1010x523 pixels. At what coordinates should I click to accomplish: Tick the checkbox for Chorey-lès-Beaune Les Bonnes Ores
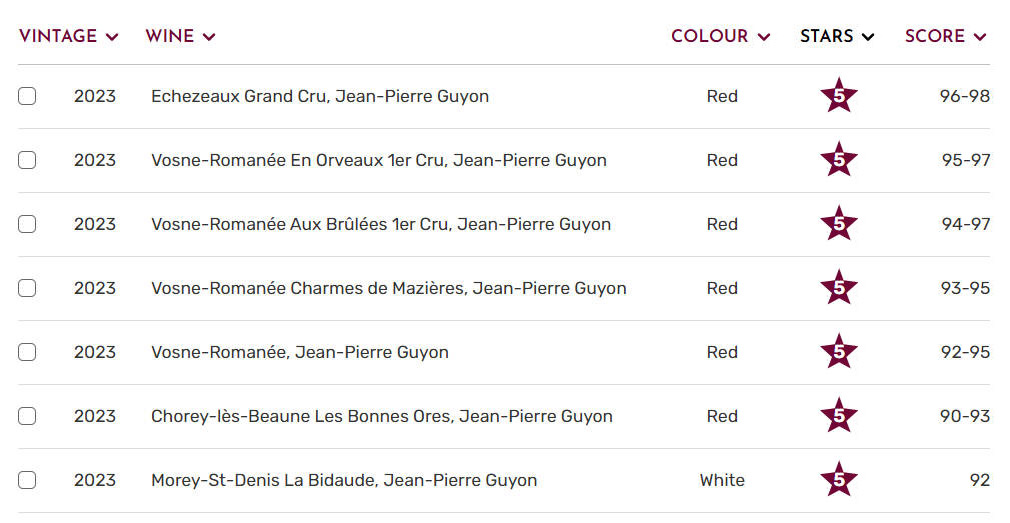pyautogui.click(x=27, y=416)
